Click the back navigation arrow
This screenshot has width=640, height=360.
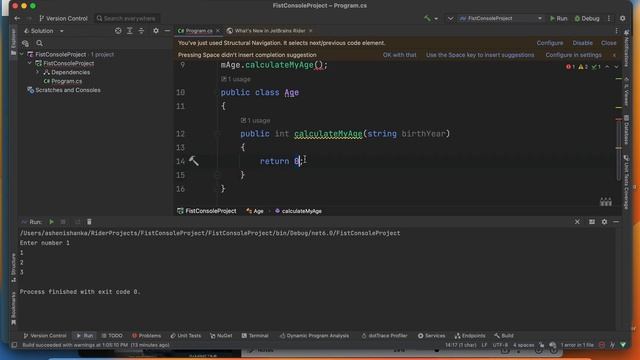coord(17,18)
